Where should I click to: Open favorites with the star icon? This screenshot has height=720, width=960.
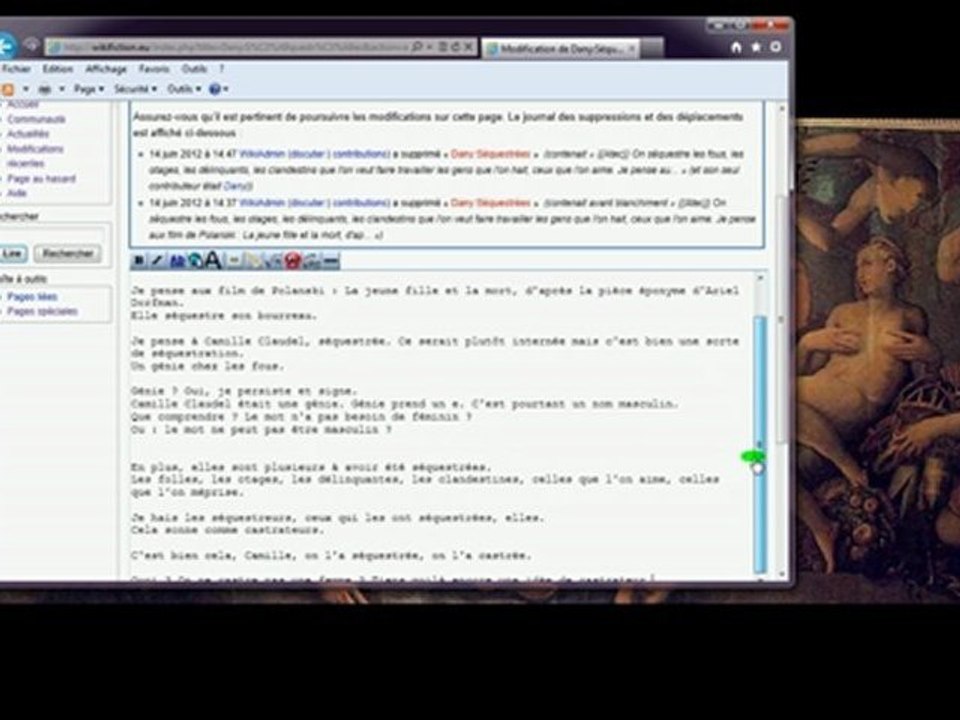pyautogui.click(x=756, y=47)
